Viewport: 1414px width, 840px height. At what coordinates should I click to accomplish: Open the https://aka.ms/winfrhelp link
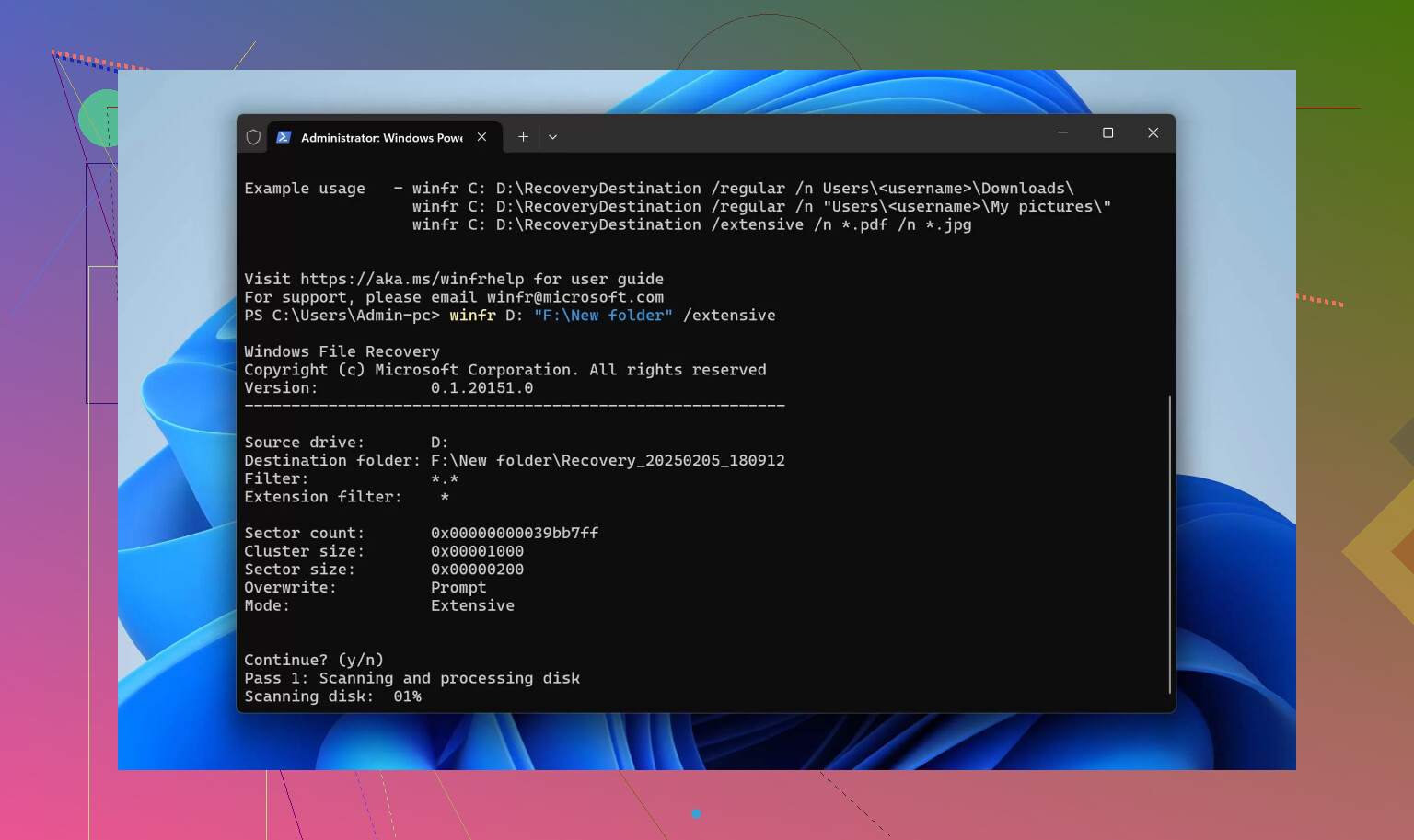click(411, 279)
